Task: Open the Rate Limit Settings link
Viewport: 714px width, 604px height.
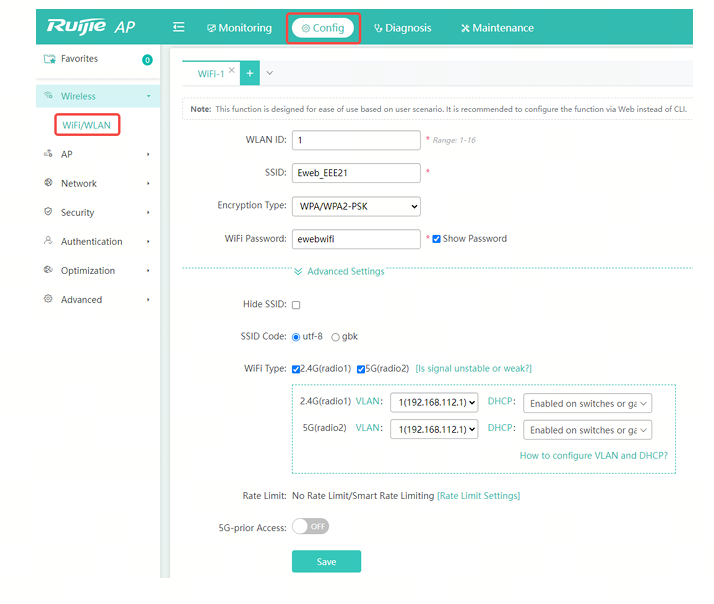Action: [x=479, y=496]
